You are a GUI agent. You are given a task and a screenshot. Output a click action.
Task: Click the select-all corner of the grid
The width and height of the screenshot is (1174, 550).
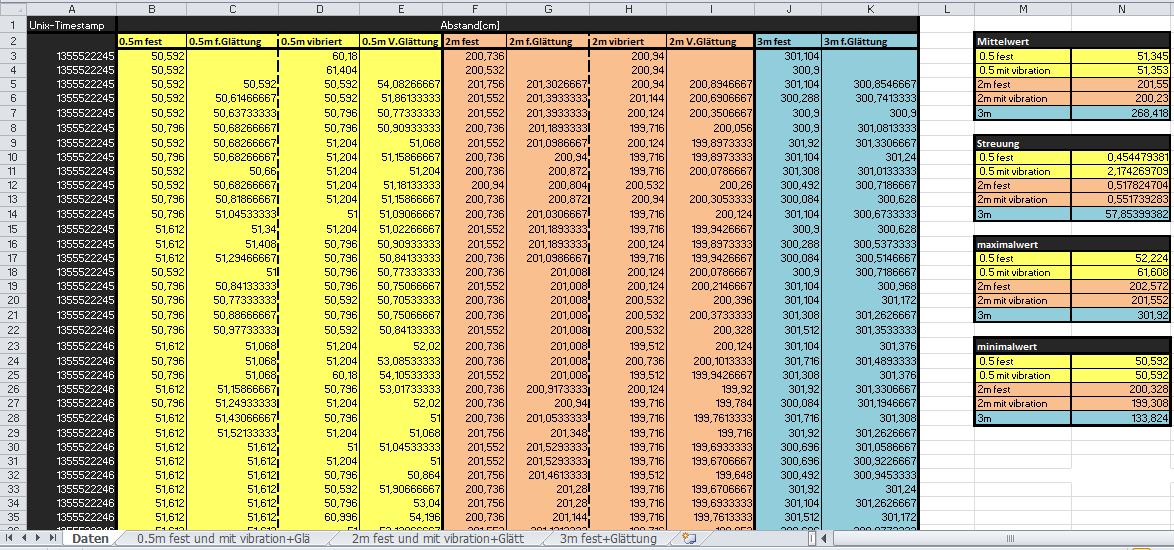tap(13, 8)
